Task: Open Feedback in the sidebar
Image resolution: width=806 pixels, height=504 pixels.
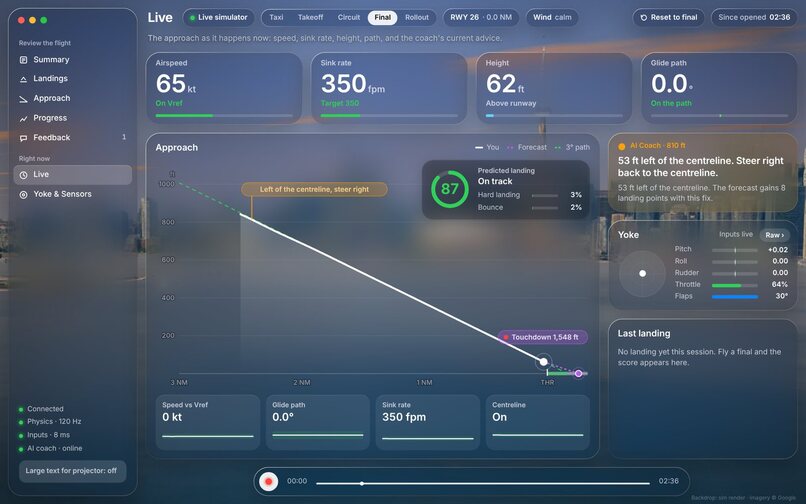Action: pos(72,137)
